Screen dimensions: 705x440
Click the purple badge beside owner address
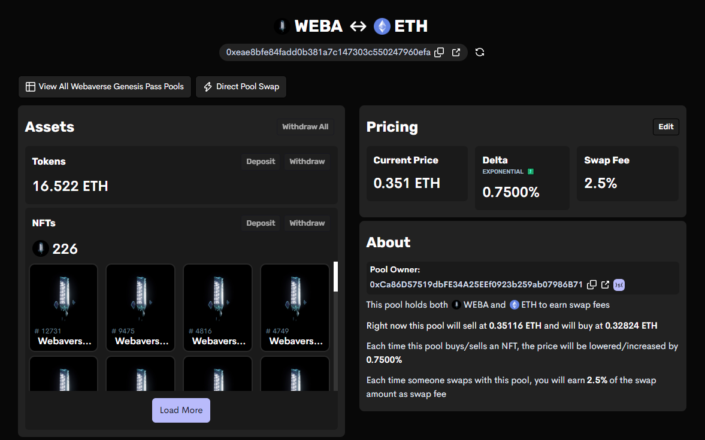tap(619, 285)
